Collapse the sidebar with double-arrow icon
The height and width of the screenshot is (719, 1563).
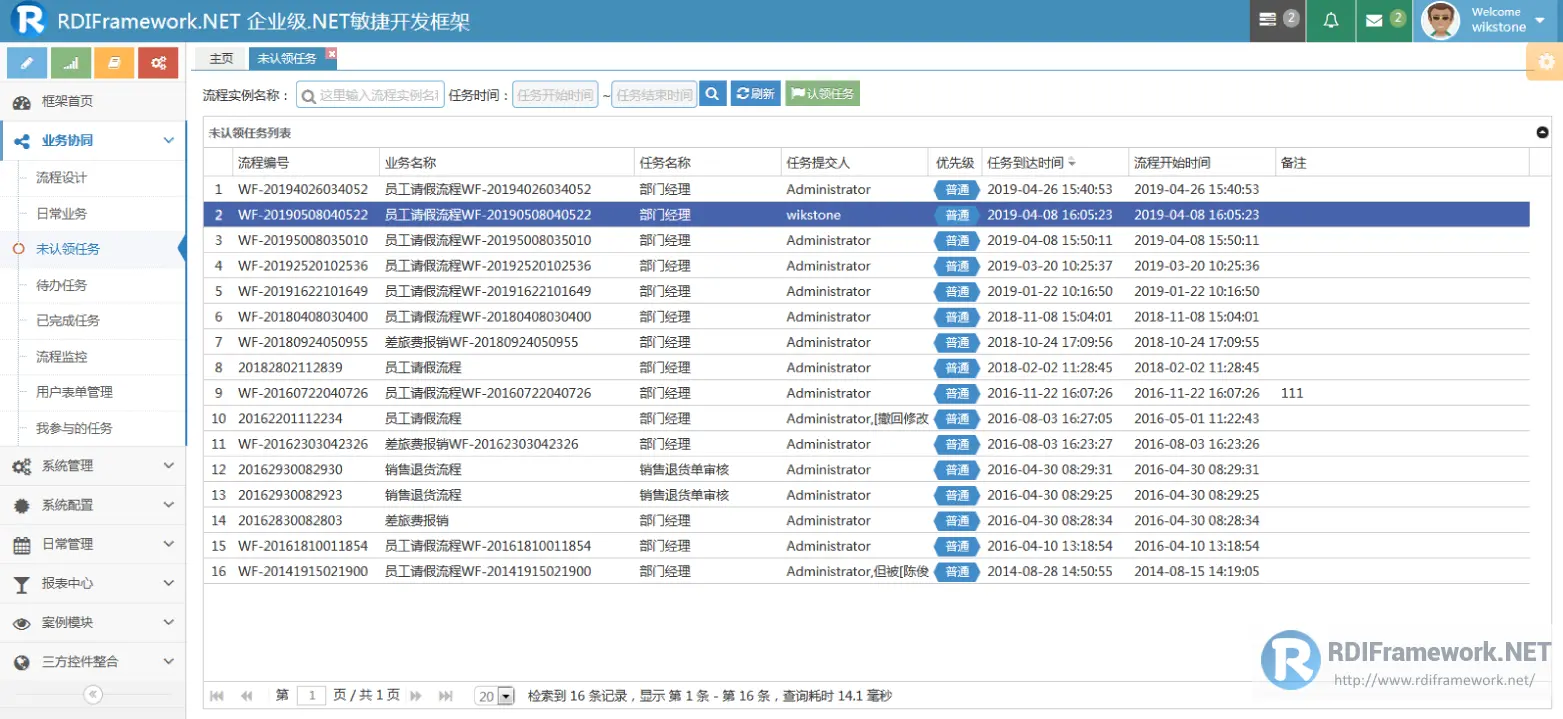coord(92,695)
